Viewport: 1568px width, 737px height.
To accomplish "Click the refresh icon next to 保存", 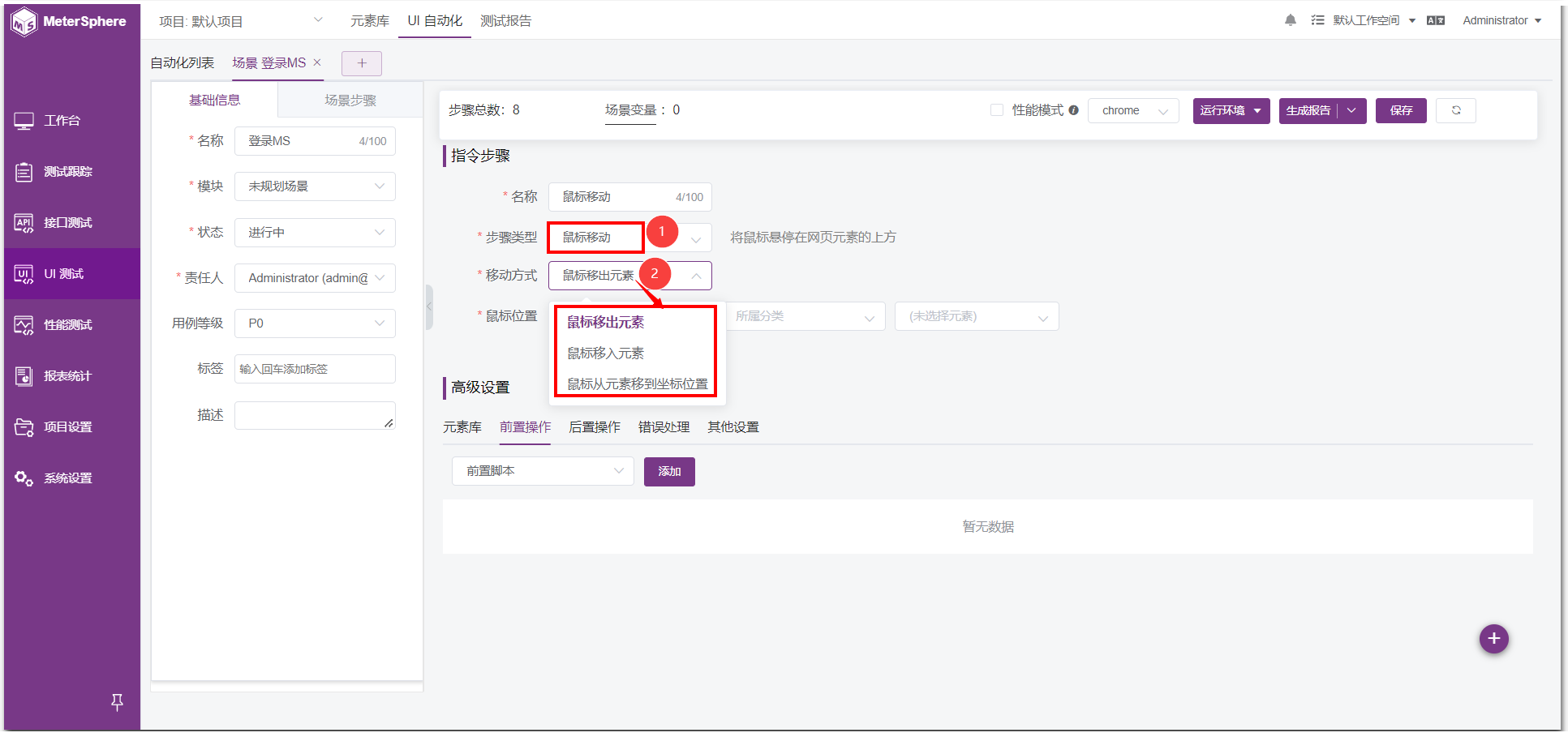I will point(1456,110).
